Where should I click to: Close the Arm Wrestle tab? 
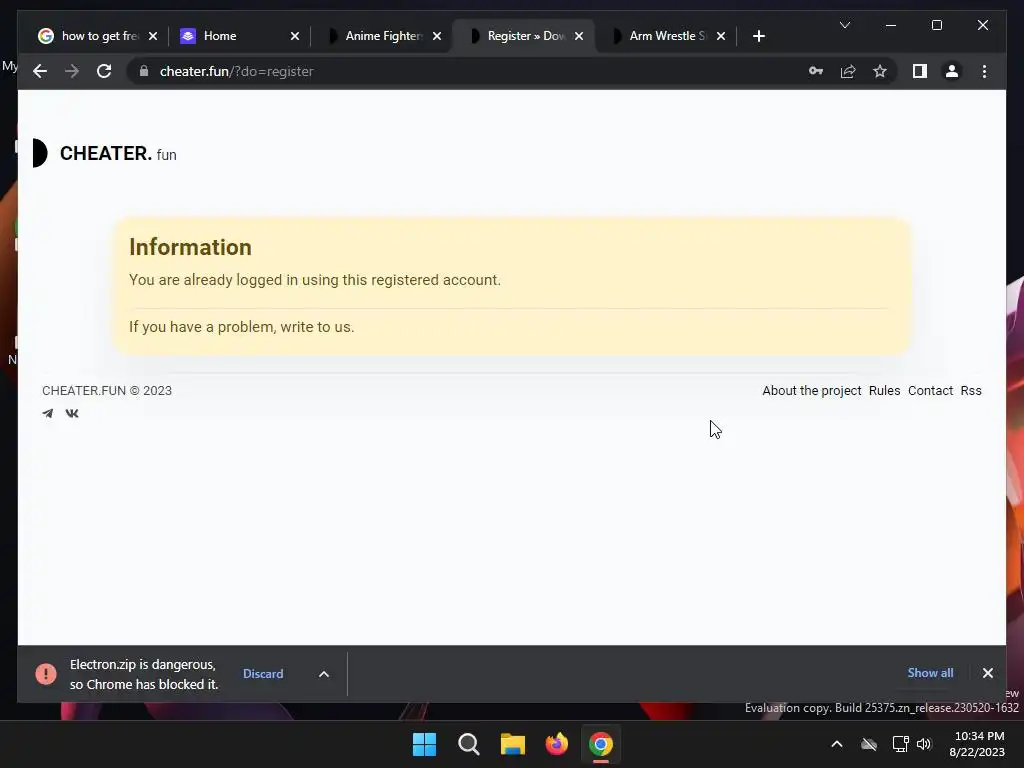(721, 36)
